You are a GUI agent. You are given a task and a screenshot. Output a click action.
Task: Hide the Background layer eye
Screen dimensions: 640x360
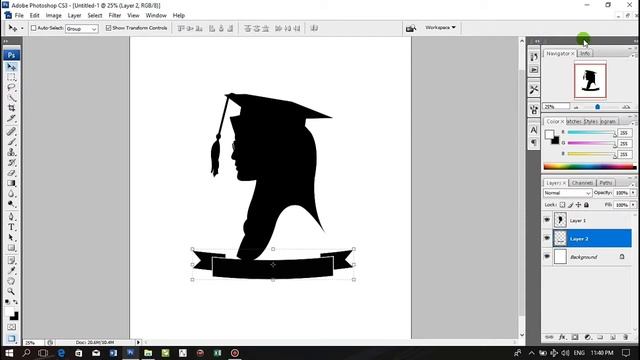[547, 257]
